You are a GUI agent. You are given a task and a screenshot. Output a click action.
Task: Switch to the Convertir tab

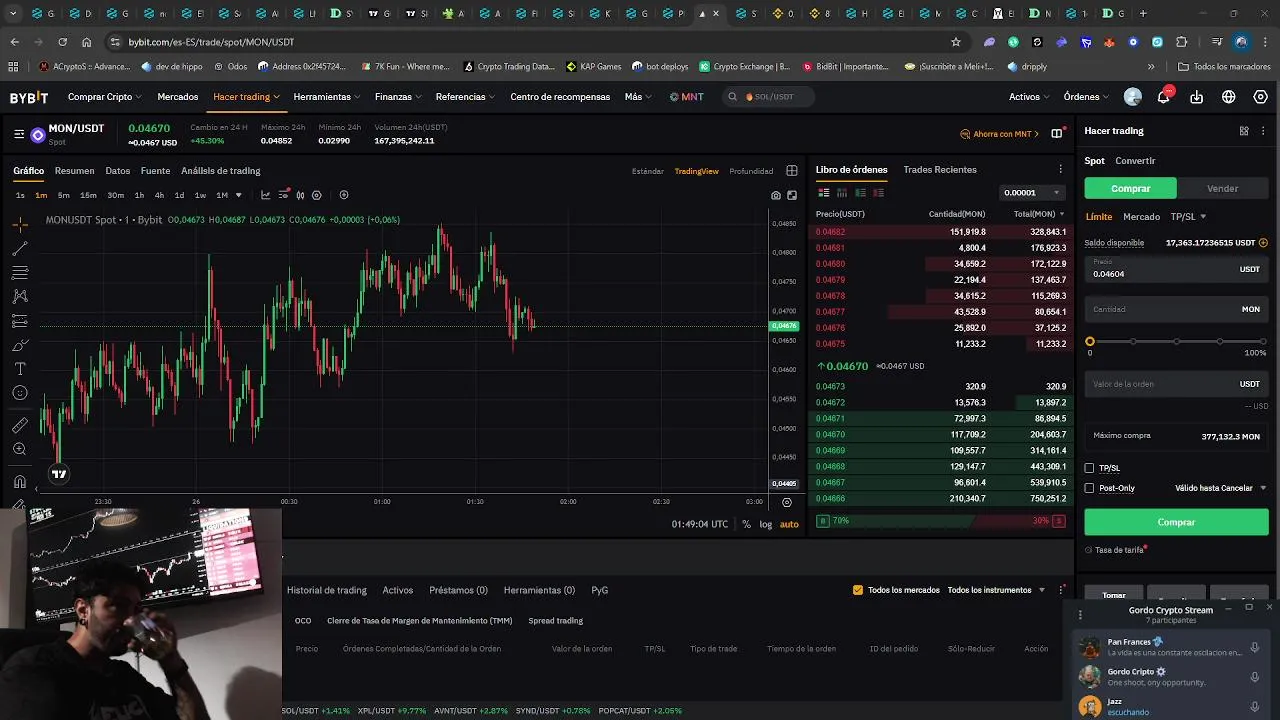pyautogui.click(x=1135, y=161)
